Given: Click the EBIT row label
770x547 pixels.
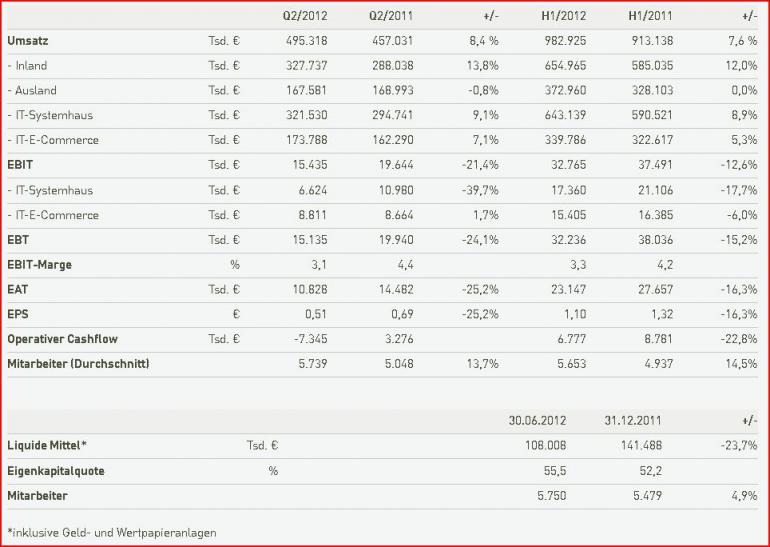Looking at the screenshot, I should click(20, 165).
